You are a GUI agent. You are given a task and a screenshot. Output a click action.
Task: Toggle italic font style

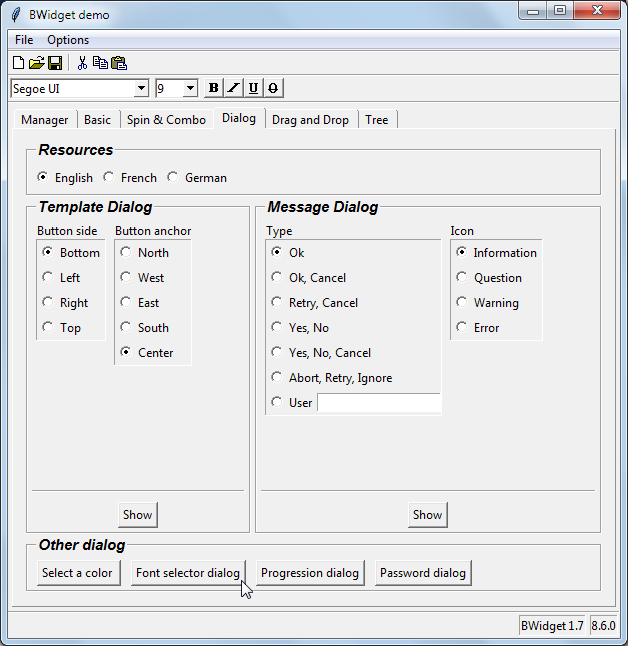233,88
